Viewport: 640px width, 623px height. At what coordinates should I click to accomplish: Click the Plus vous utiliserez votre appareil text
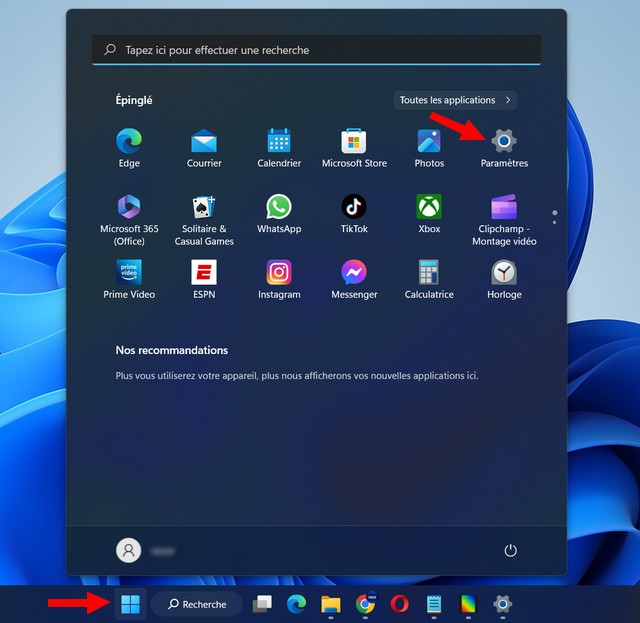tap(297, 376)
